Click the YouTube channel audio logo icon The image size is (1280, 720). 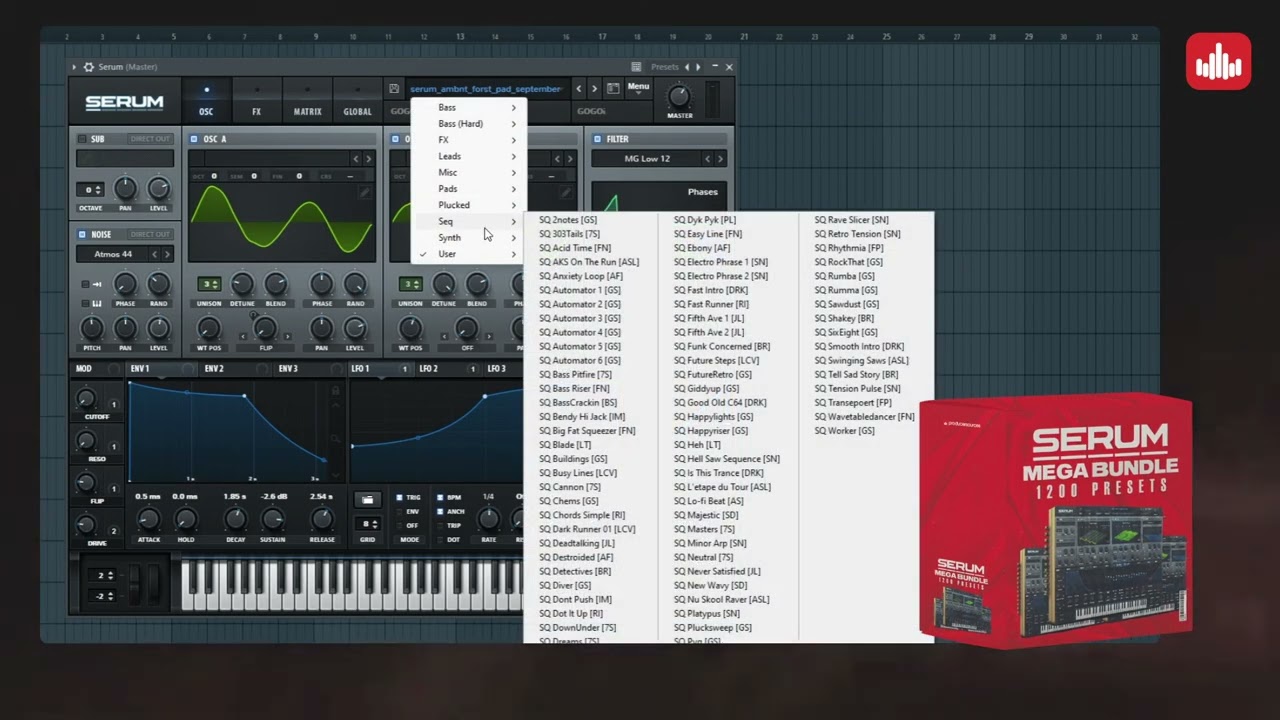click(x=1218, y=61)
